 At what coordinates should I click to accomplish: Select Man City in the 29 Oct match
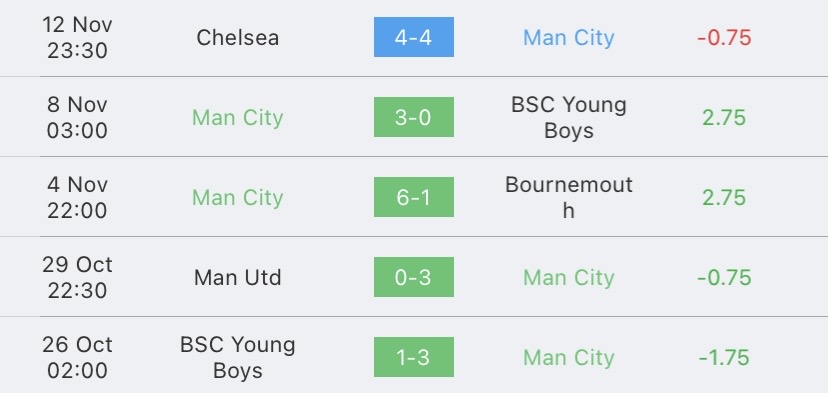pyautogui.click(x=569, y=278)
